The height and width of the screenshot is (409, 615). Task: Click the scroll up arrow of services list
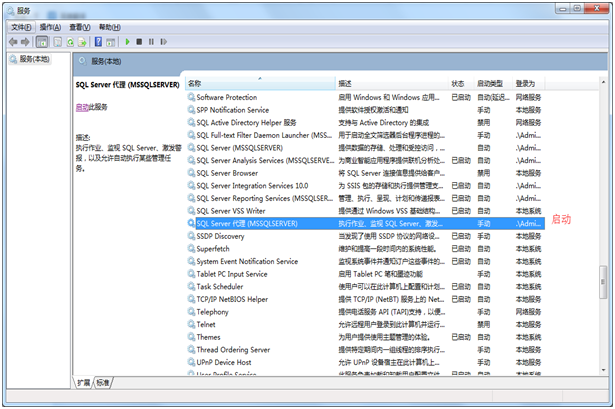point(603,82)
